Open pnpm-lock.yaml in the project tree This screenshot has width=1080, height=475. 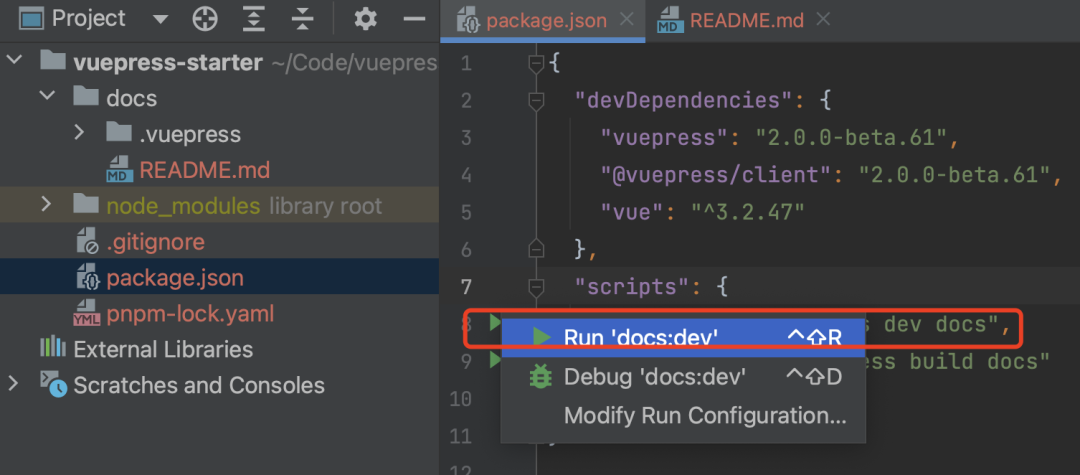[190, 314]
